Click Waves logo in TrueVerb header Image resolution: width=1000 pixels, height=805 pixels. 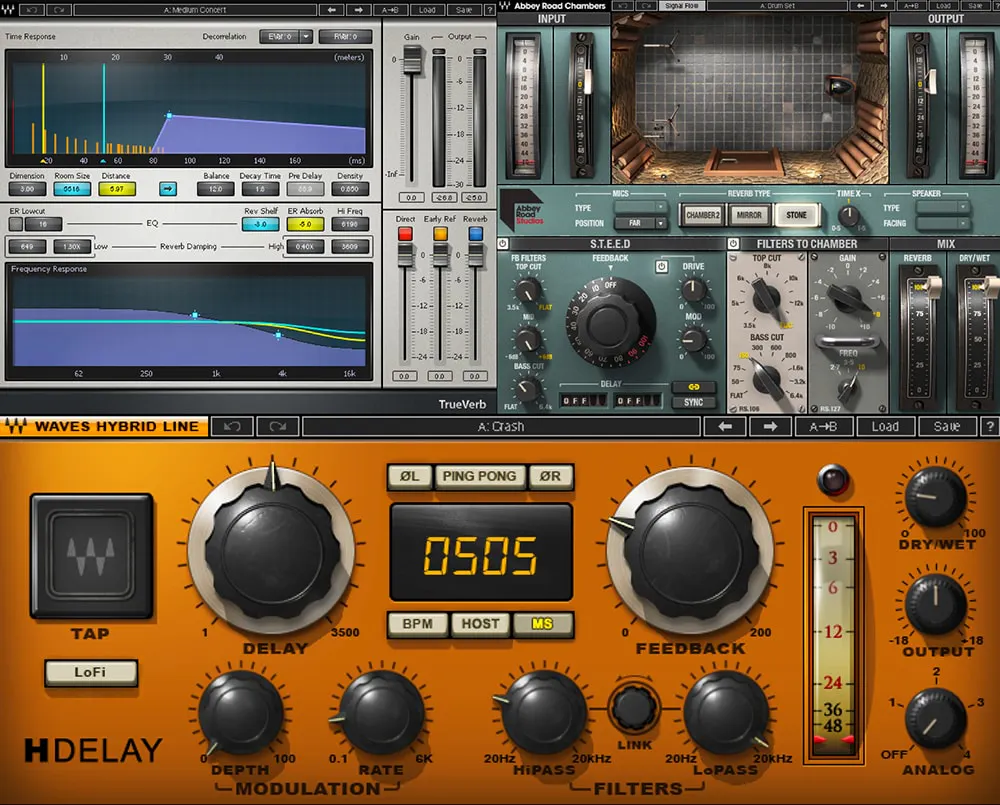pyautogui.click(x=8, y=10)
